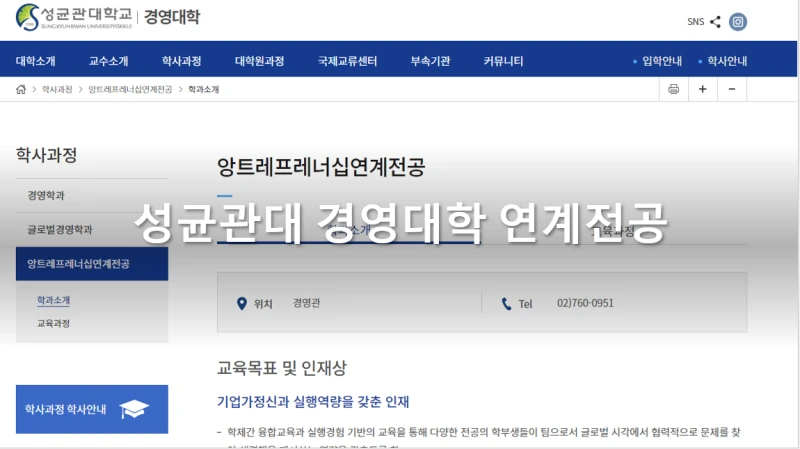Screen dimensions: 800x449
Task: Open the 교수소개 menu
Action: (x=109, y=61)
